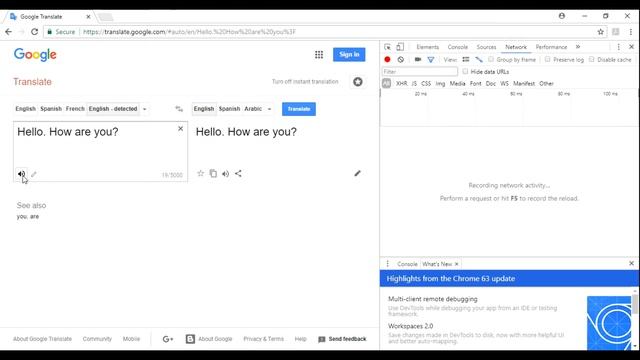Open drawer menu dots beside Console
Viewport: 640px width, 360px height.
[x=388, y=264]
